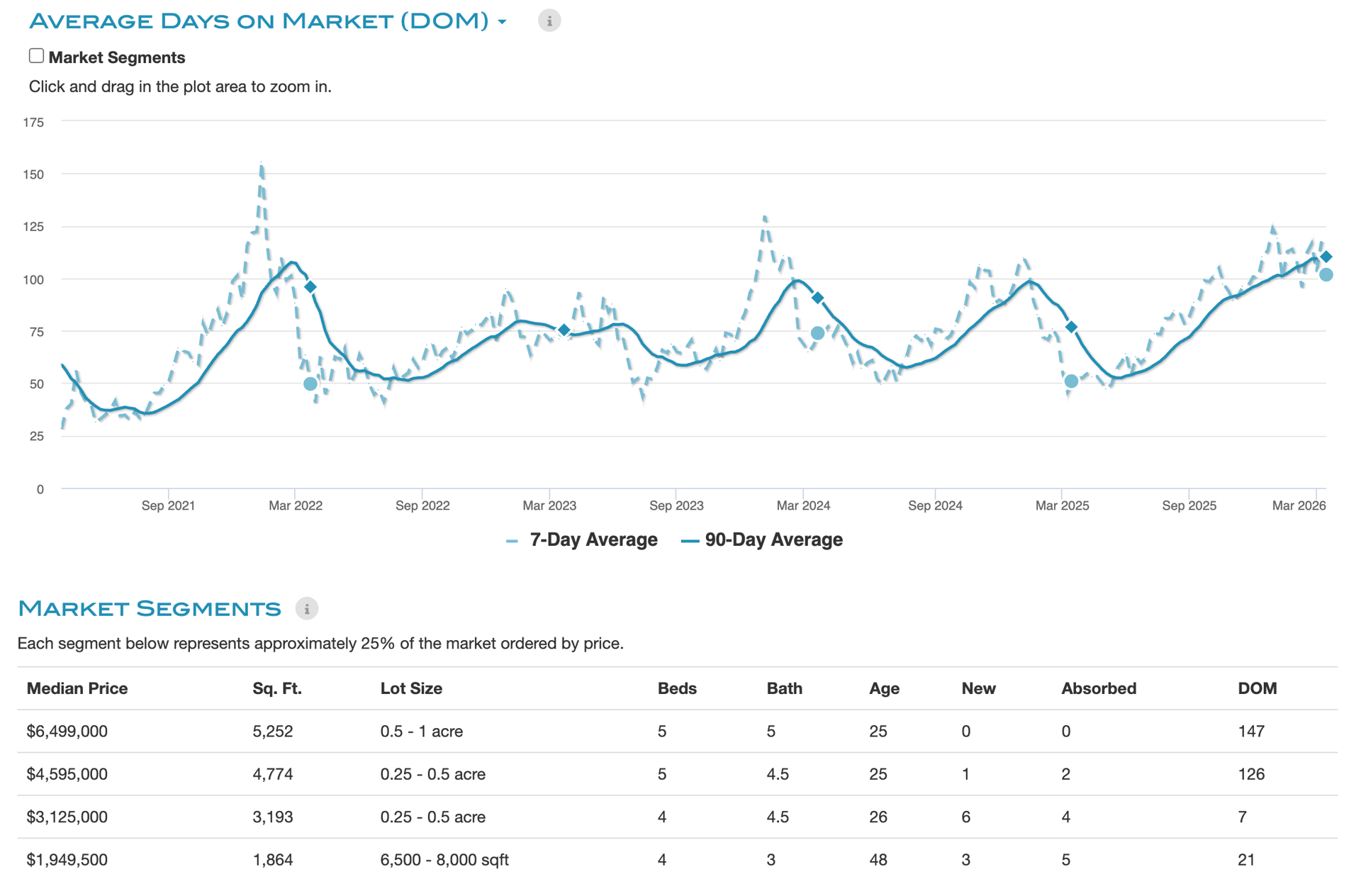1361x896 pixels.
Task: Click circle marker near Mar 2022
Action: click(310, 383)
